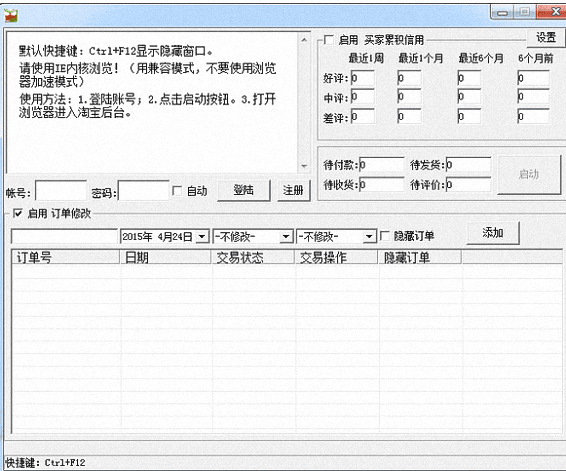Click the 好评 最近1周 field

(362, 78)
